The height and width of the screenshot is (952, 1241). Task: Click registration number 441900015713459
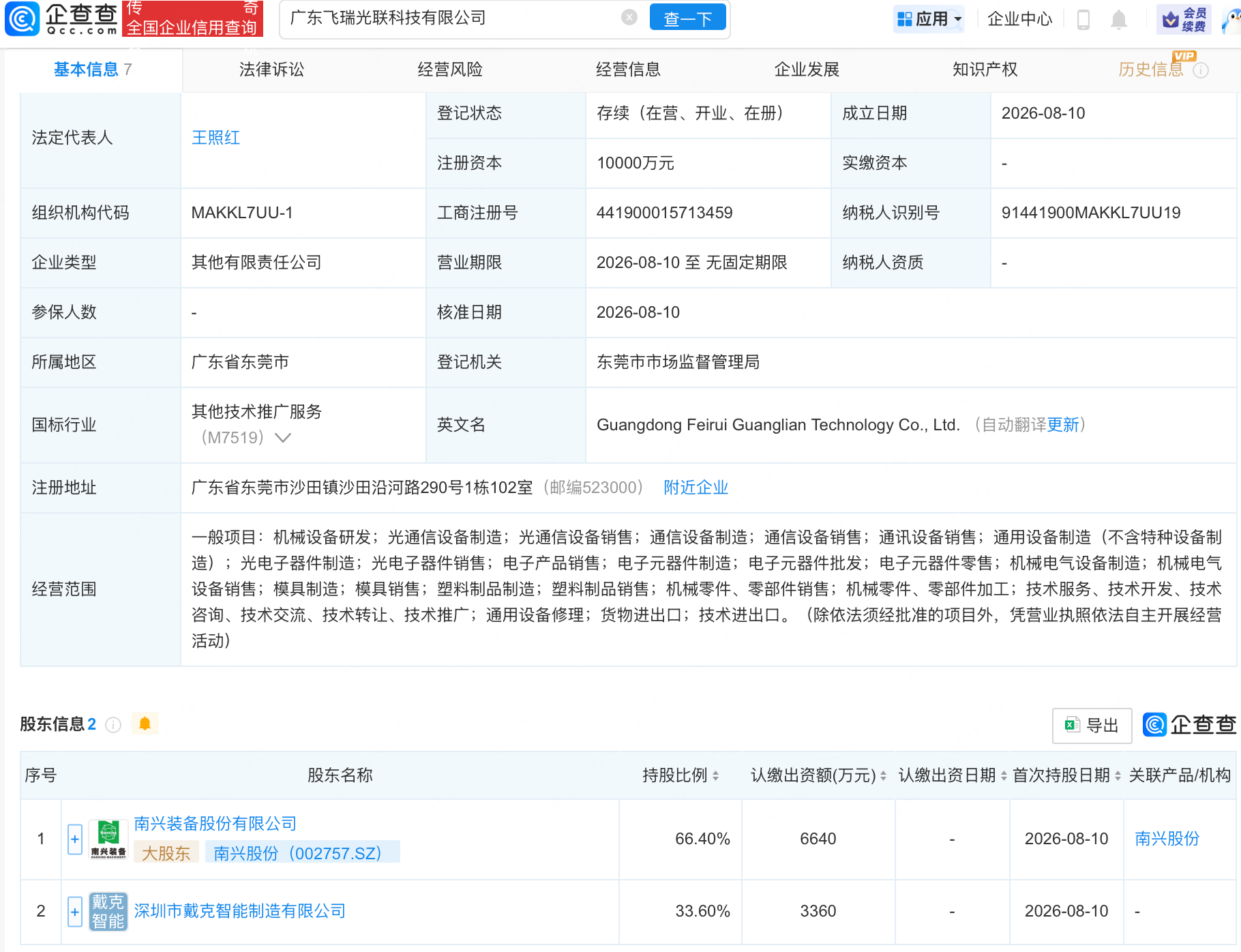tap(665, 213)
